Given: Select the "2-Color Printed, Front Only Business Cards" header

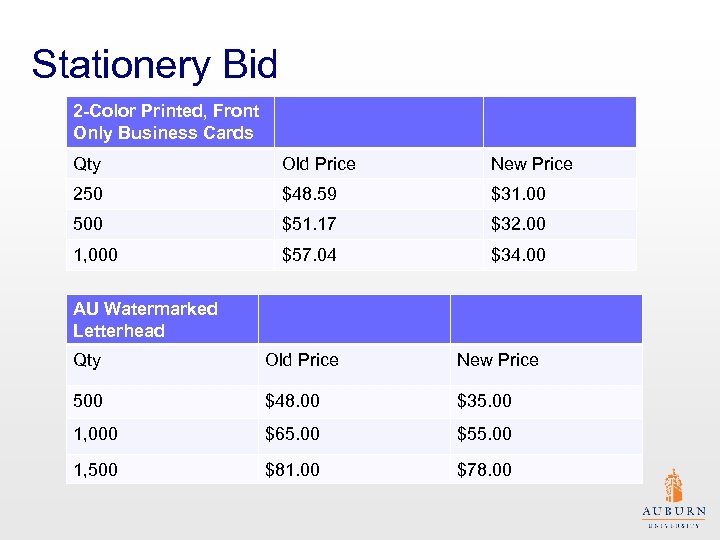Looking at the screenshot, I should pyautogui.click(x=166, y=122).
